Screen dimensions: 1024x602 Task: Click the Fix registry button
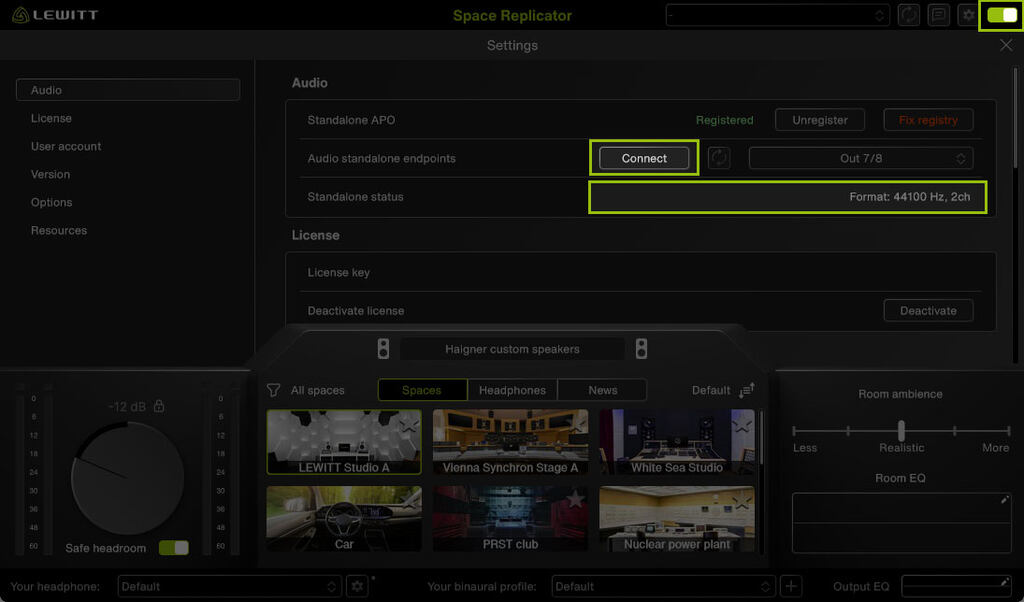928,120
